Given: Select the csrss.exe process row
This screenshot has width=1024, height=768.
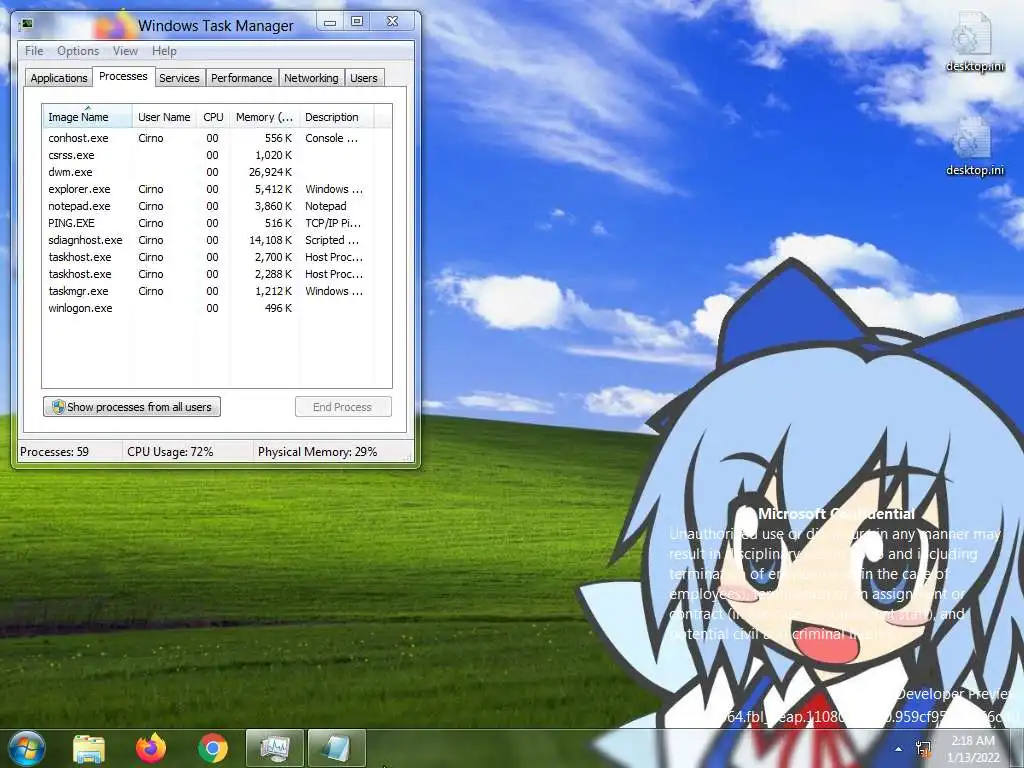Looking at the screenshot, I should (217, 155).
